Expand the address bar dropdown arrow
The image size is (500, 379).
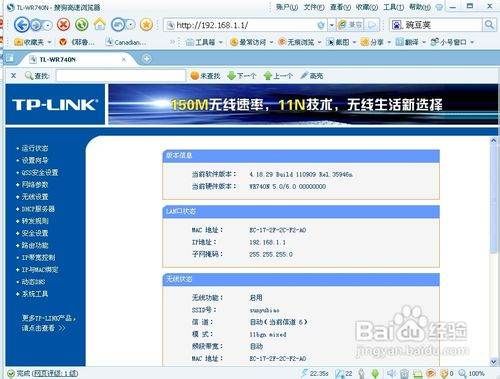[x=331, y=25]
